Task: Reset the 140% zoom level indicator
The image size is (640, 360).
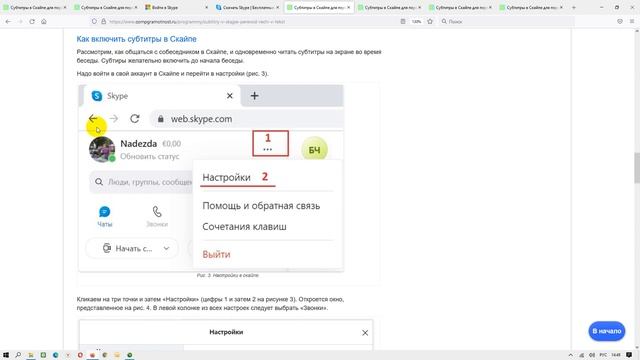Action: coord(416,21)
